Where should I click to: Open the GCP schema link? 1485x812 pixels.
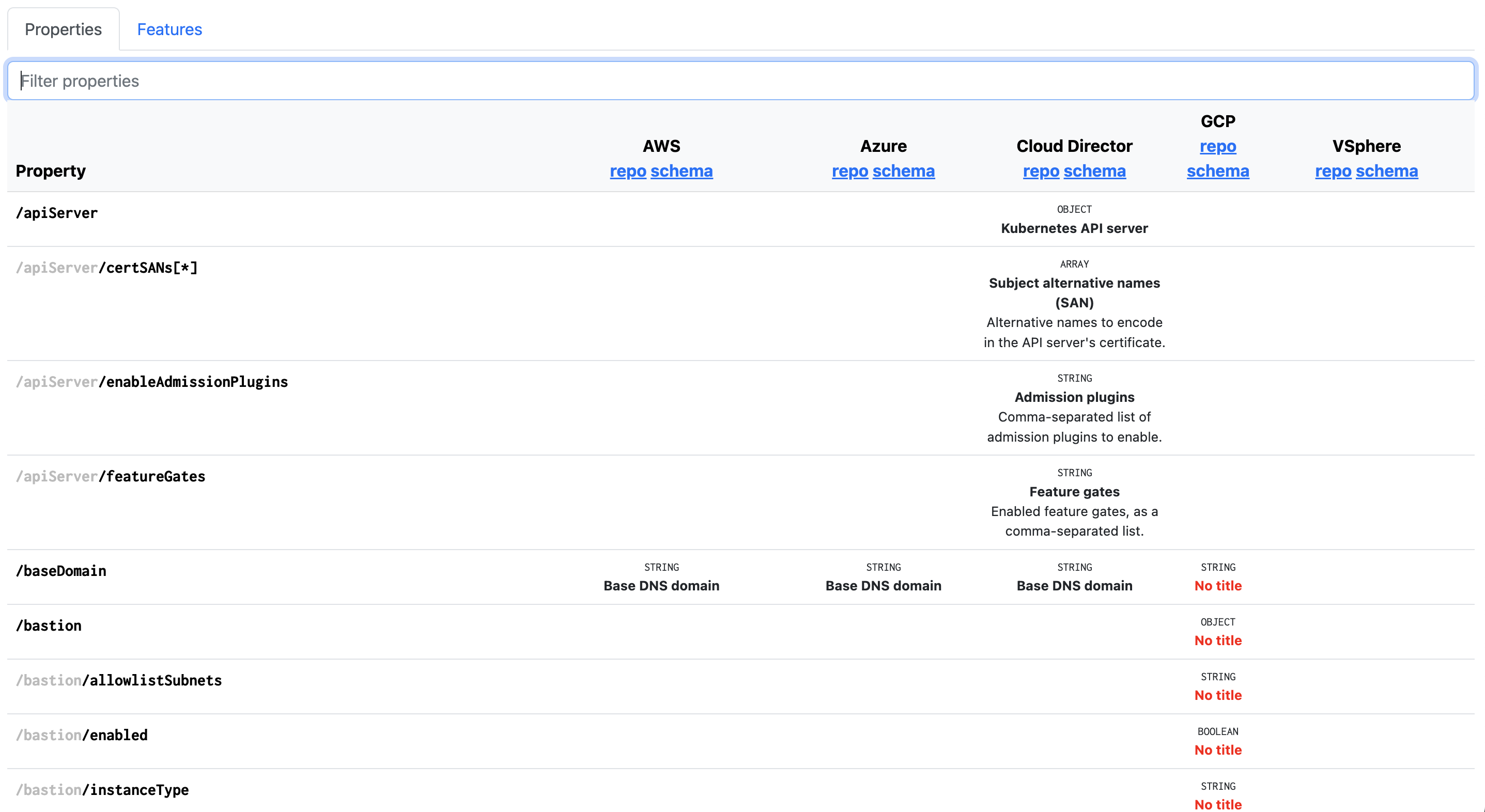pos(1217,171)
